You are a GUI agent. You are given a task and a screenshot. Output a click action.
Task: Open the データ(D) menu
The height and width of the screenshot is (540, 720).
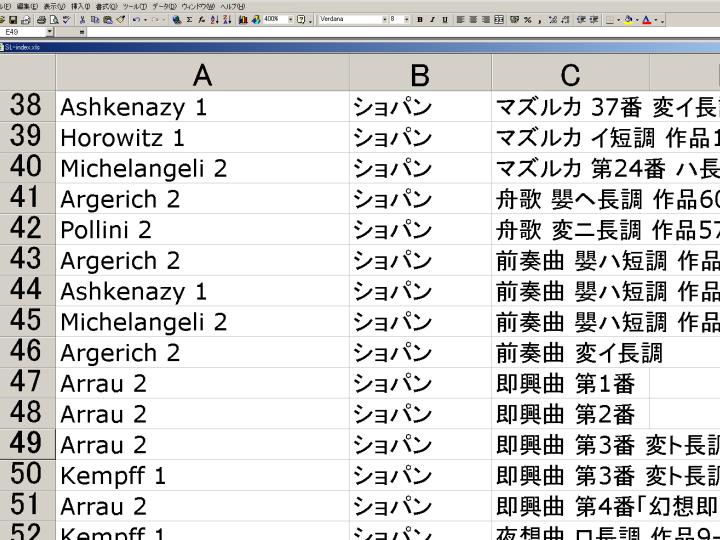pos(164,6)
